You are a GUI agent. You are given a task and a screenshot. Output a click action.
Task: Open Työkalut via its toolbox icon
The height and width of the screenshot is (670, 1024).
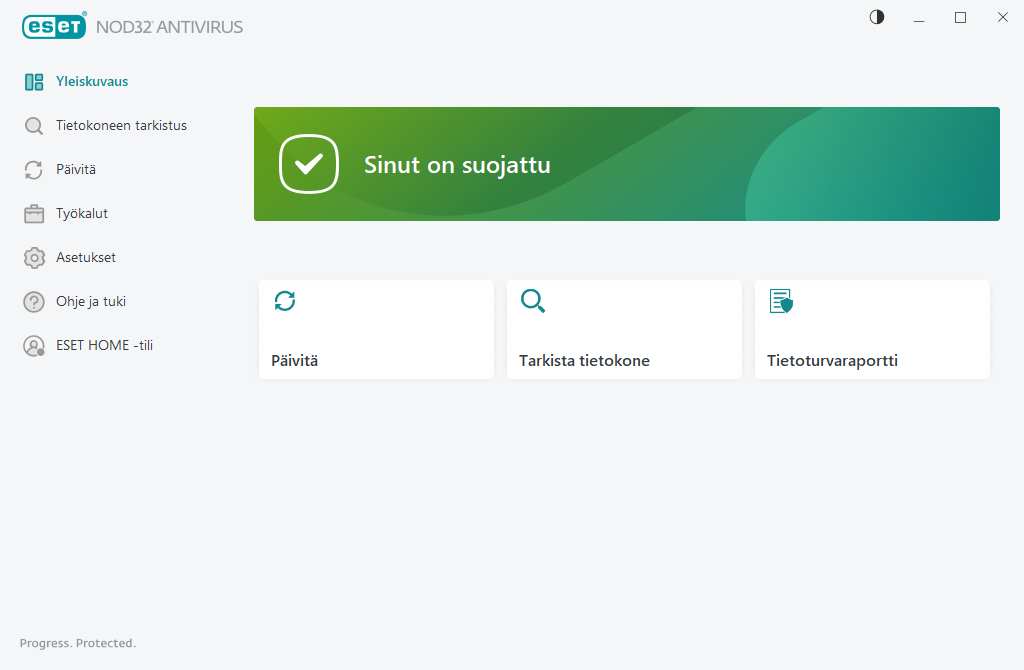click(x=31, y=213)
